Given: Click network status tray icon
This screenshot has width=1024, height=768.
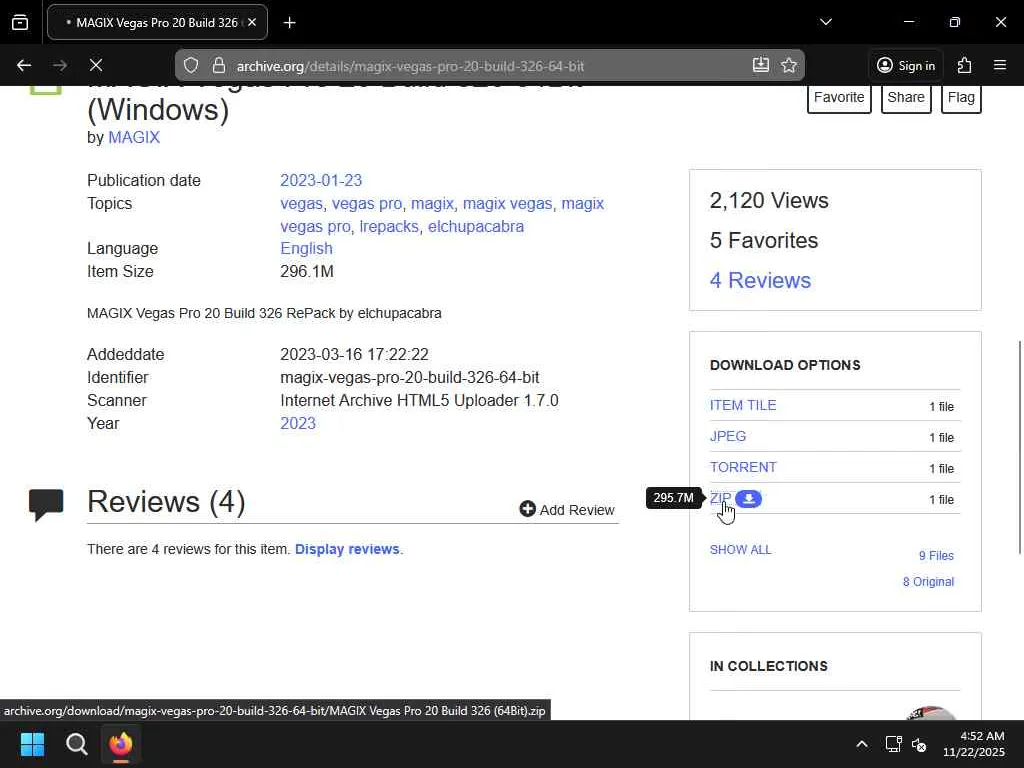Looking at the screenshot, I should coord(893,744).
